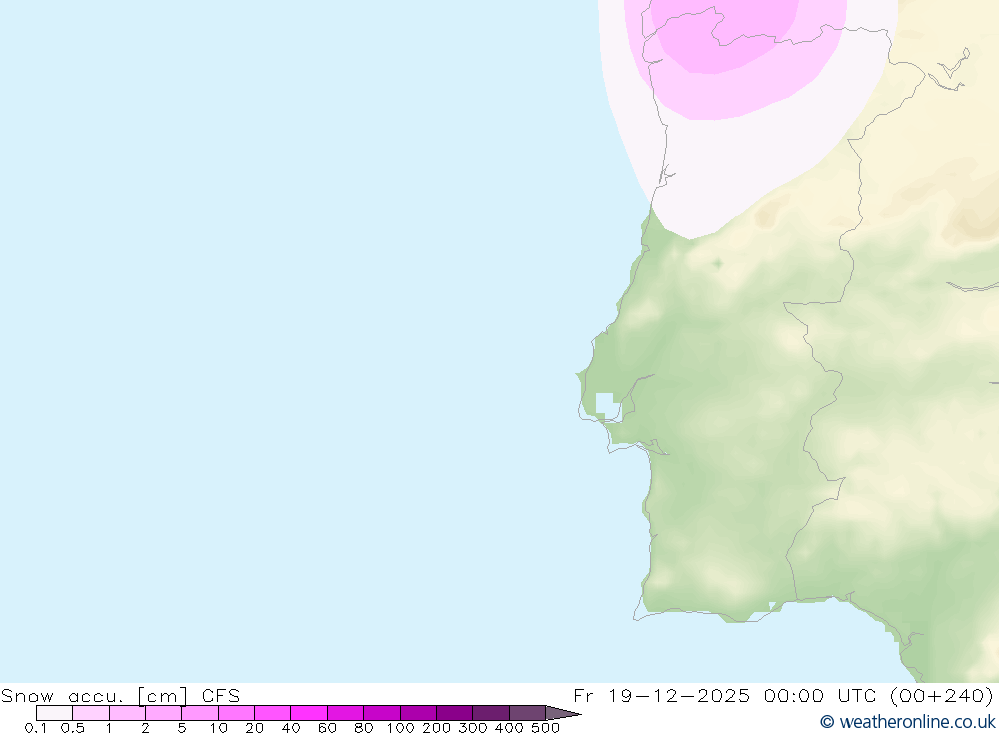The image size is (1000, 733).
Task: Select the 0.5–1 cm legend swatch
Action: coord(91,713)
